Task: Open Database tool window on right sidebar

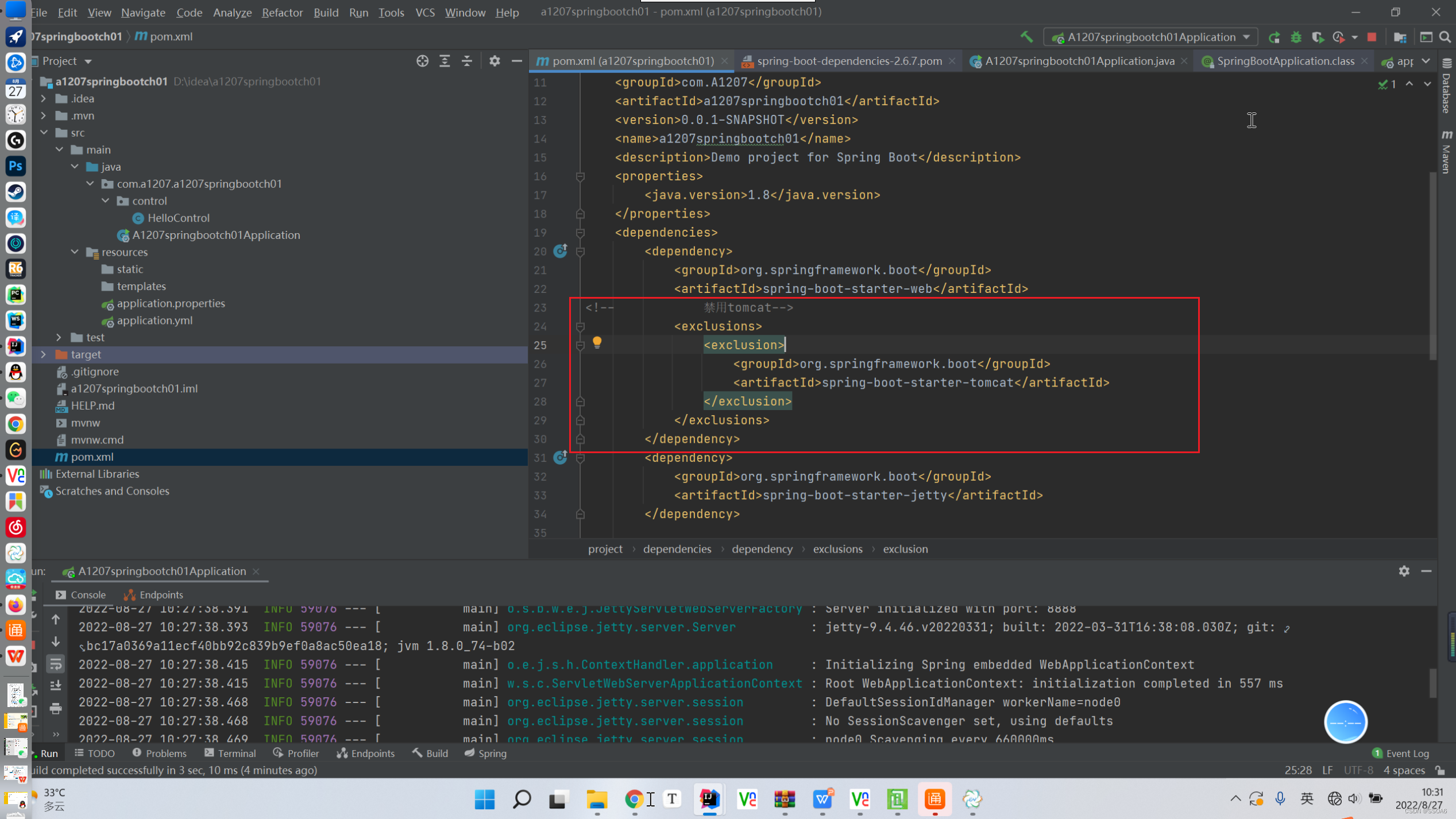Action: (1446, 86)
